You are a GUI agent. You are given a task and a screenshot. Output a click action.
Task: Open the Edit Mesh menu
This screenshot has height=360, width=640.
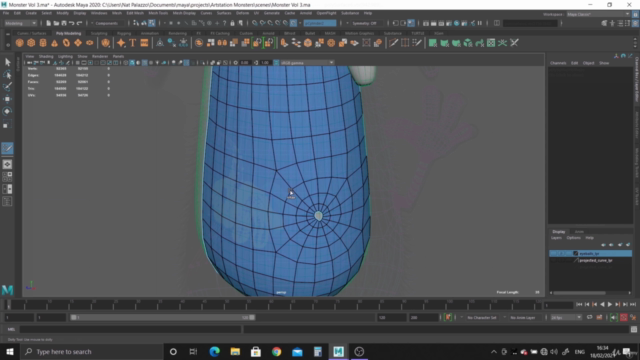(135, 13)
